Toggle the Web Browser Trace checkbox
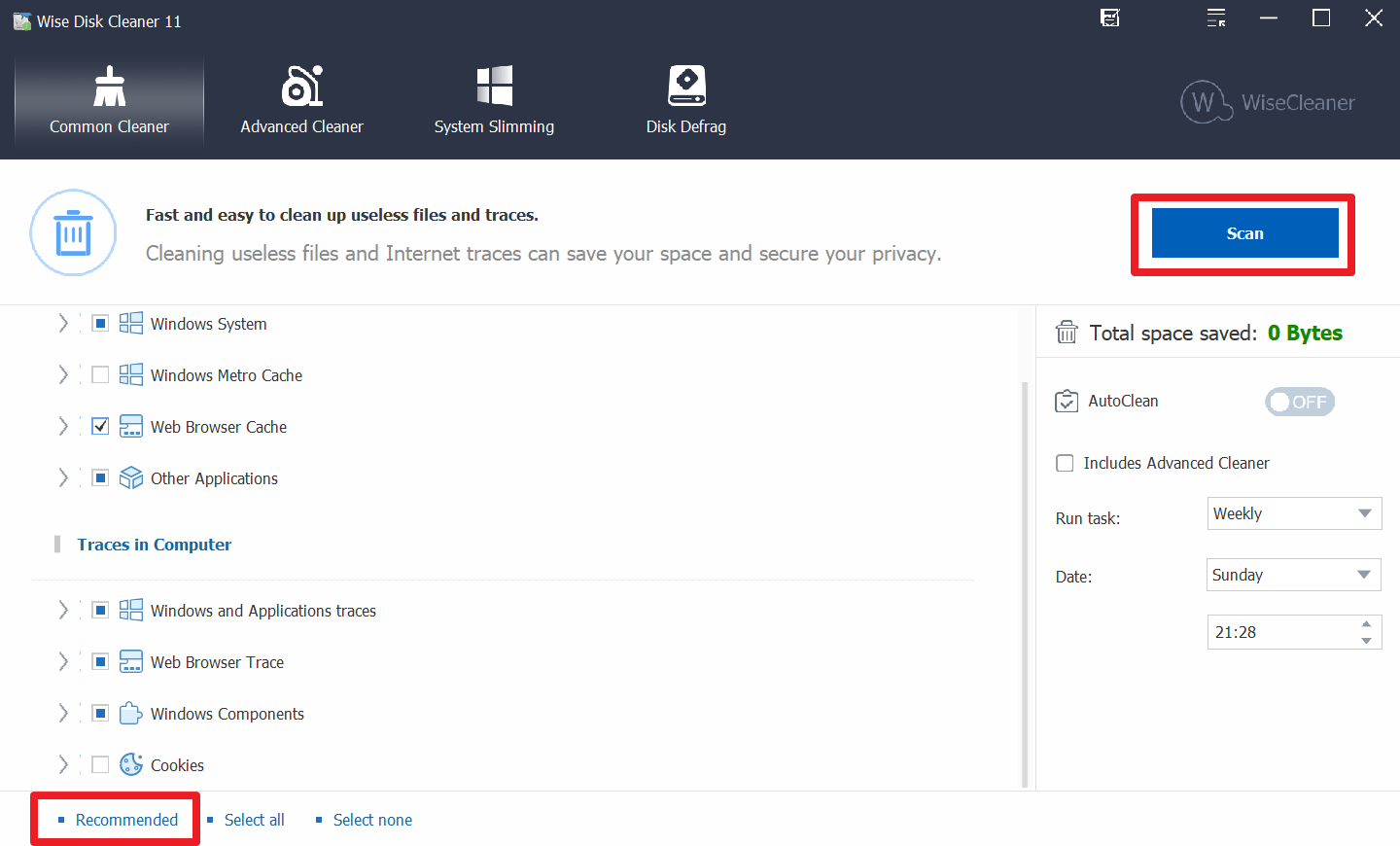Viewport: 1400px width, 846px height. click(100, 661)
